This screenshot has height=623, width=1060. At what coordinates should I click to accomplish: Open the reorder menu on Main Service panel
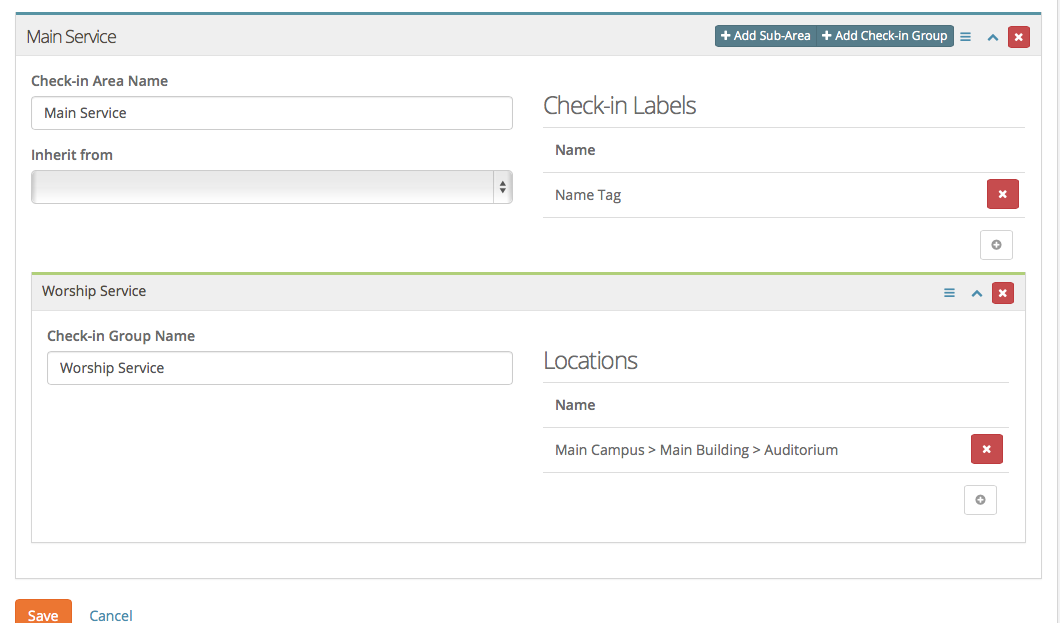pos(965,36)
